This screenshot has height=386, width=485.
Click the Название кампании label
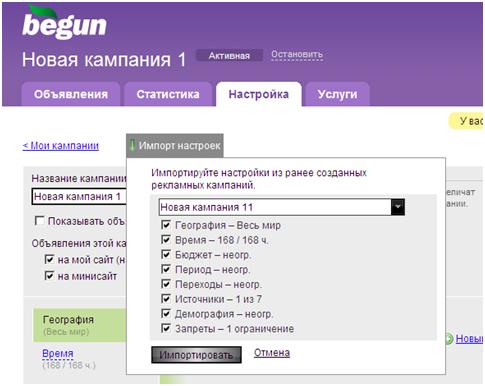[79, 179]
